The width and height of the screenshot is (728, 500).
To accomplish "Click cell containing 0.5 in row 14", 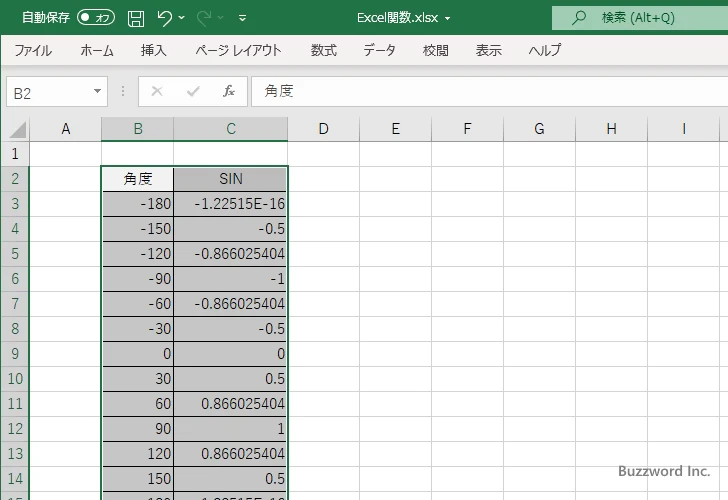I will click(231, 478).
